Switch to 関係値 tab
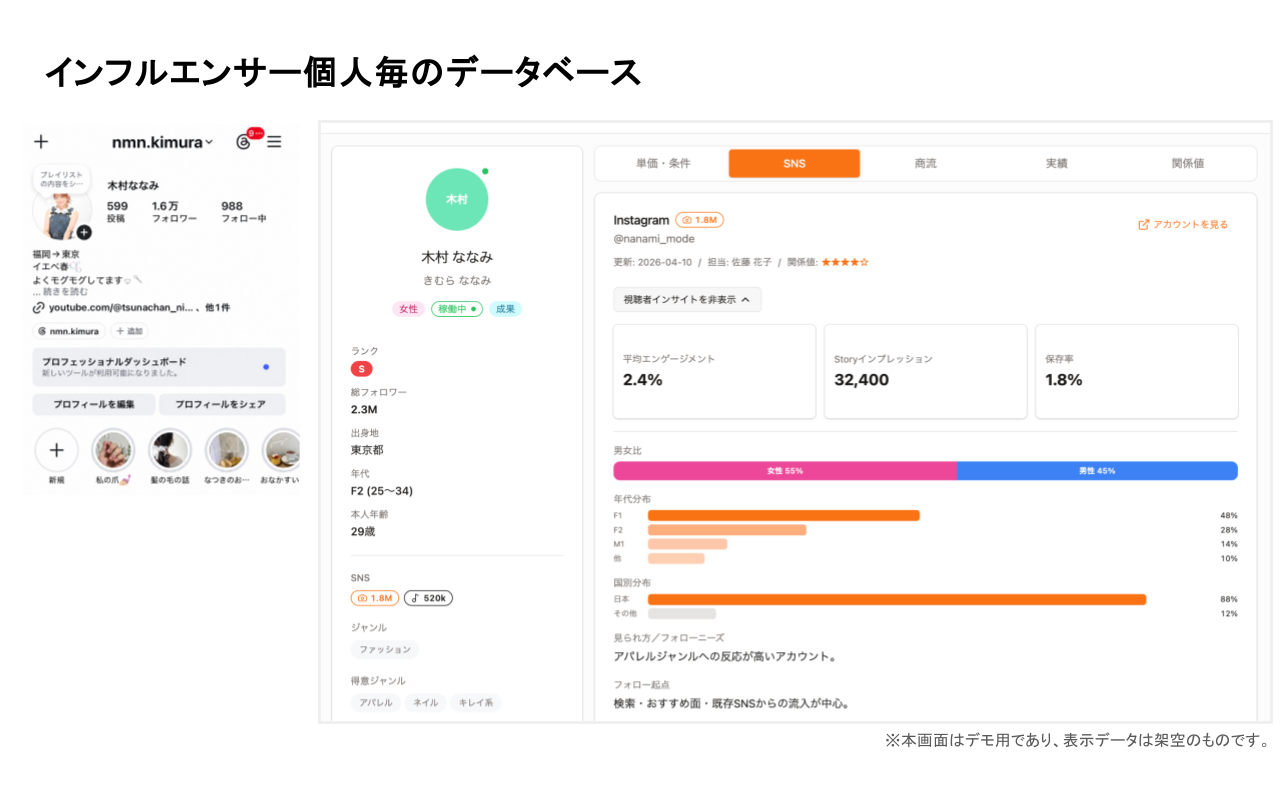This screenshot has width=1280, height=800. pyautogui.click(x=1188, y=163)
